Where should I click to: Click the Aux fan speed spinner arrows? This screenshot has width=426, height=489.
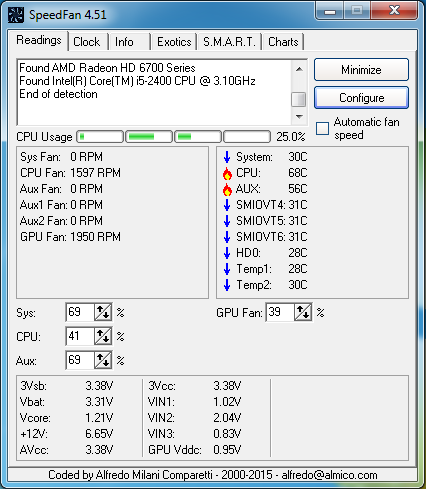click(103, 360)
